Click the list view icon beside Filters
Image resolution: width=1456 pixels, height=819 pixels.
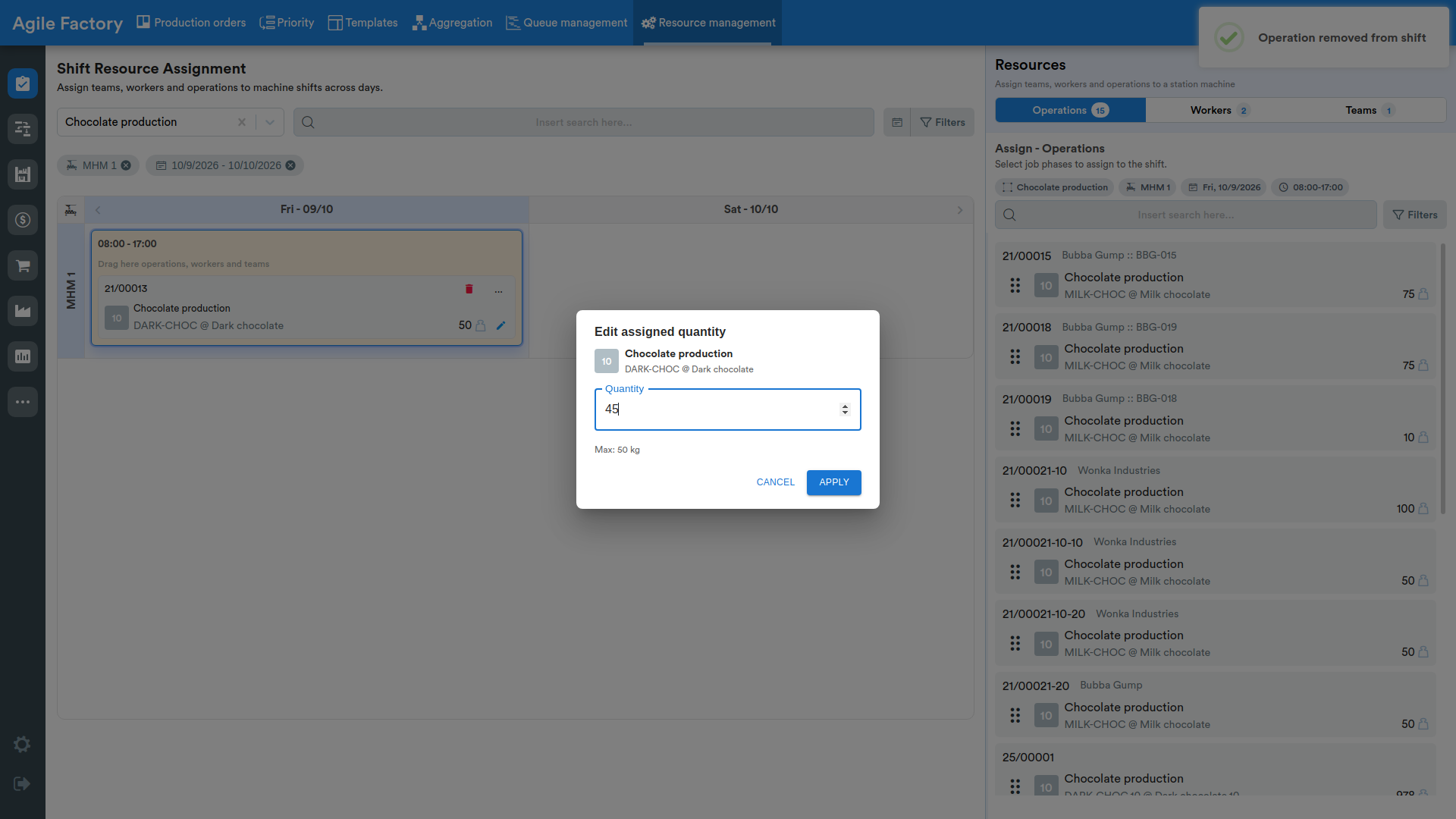pos(897,122)
